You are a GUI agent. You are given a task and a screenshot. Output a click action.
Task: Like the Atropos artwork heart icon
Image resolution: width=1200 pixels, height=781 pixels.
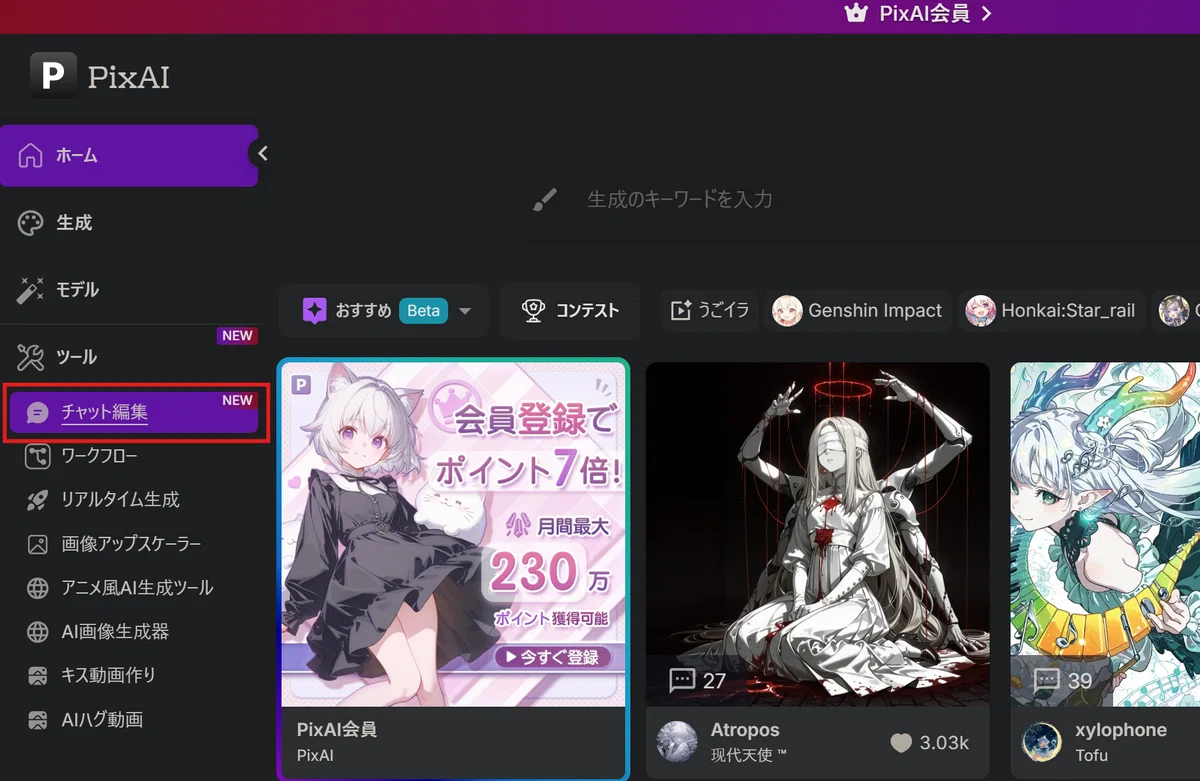tap(901, 743)
